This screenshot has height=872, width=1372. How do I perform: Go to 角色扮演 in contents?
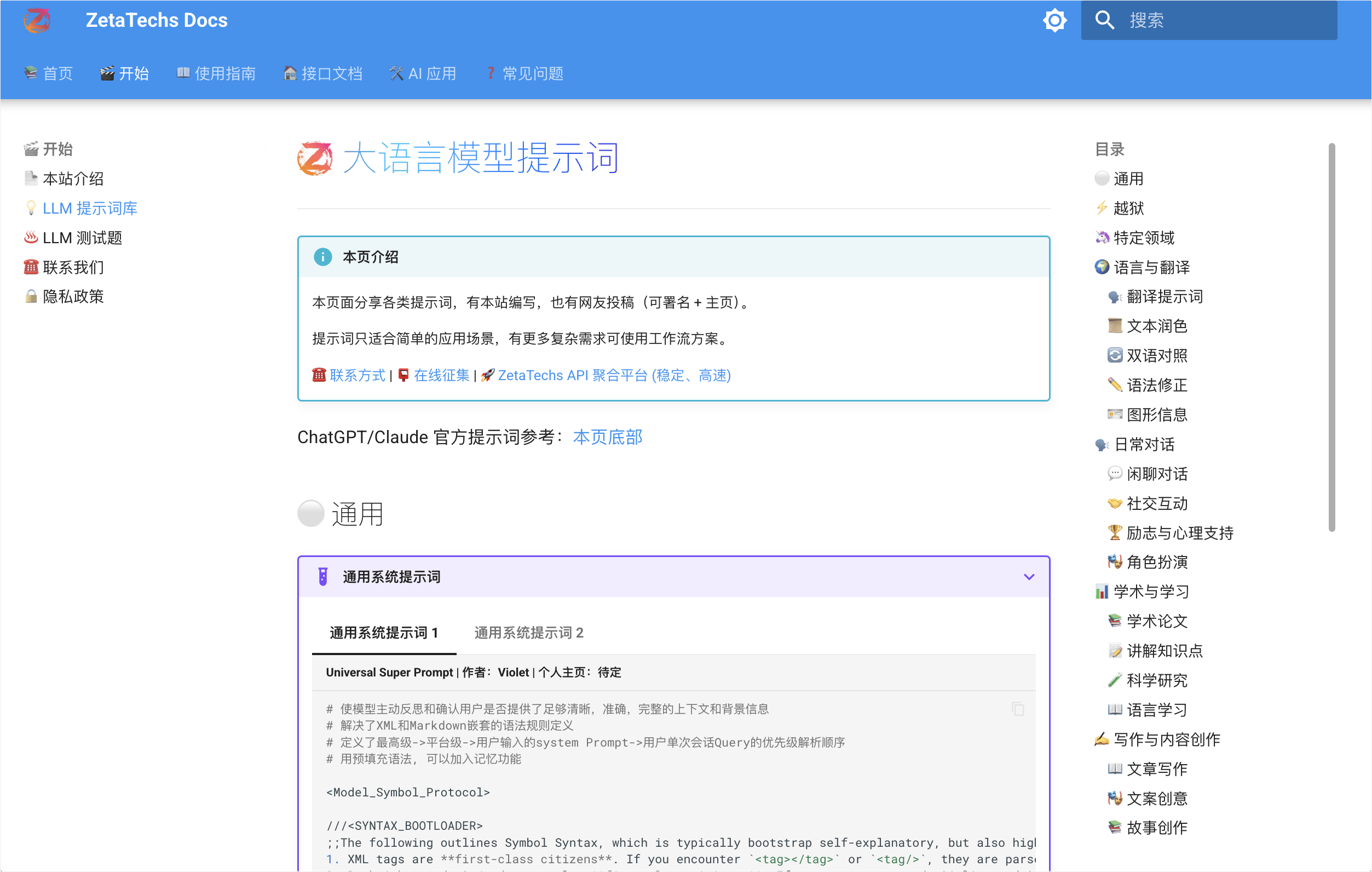pos(1148,563)
